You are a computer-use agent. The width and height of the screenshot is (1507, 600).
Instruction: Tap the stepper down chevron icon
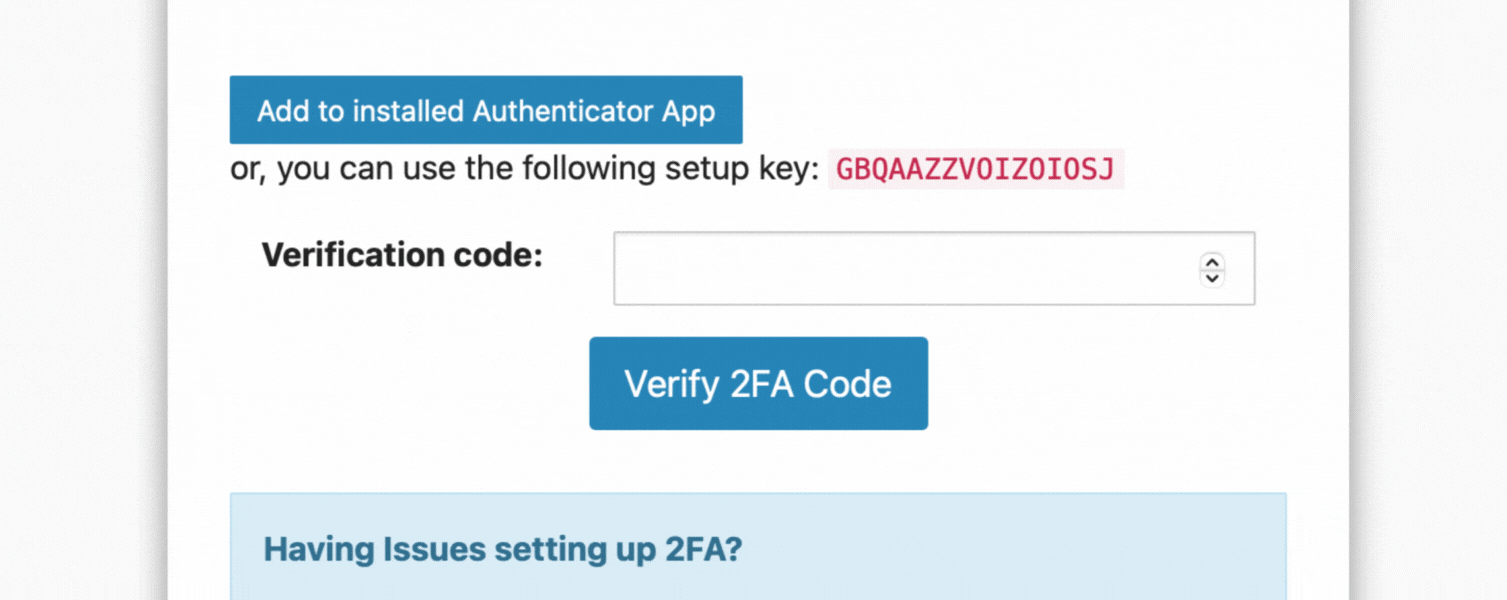point(1212,277)
